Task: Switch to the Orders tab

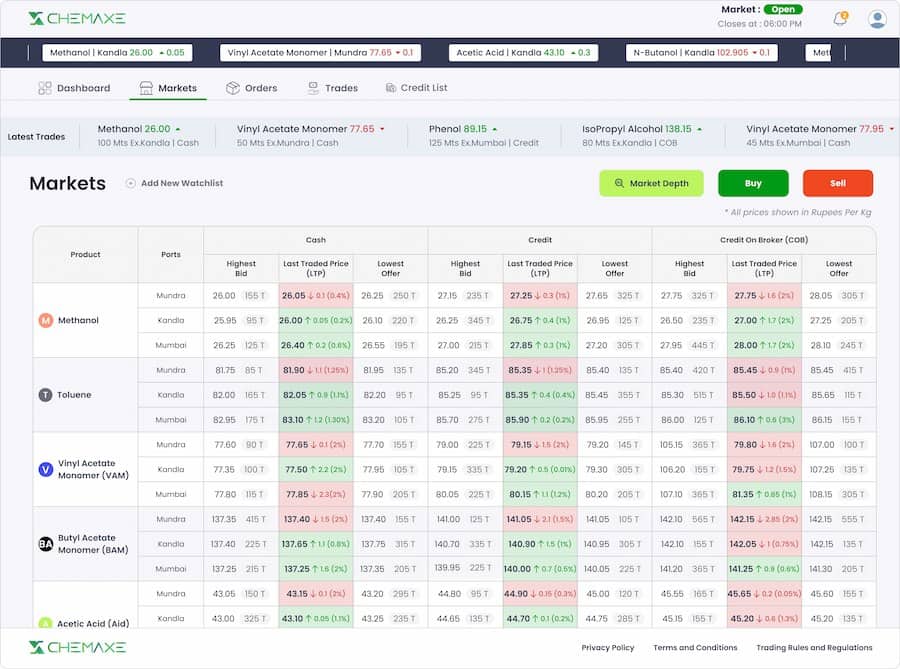Action: coord(251,88)
